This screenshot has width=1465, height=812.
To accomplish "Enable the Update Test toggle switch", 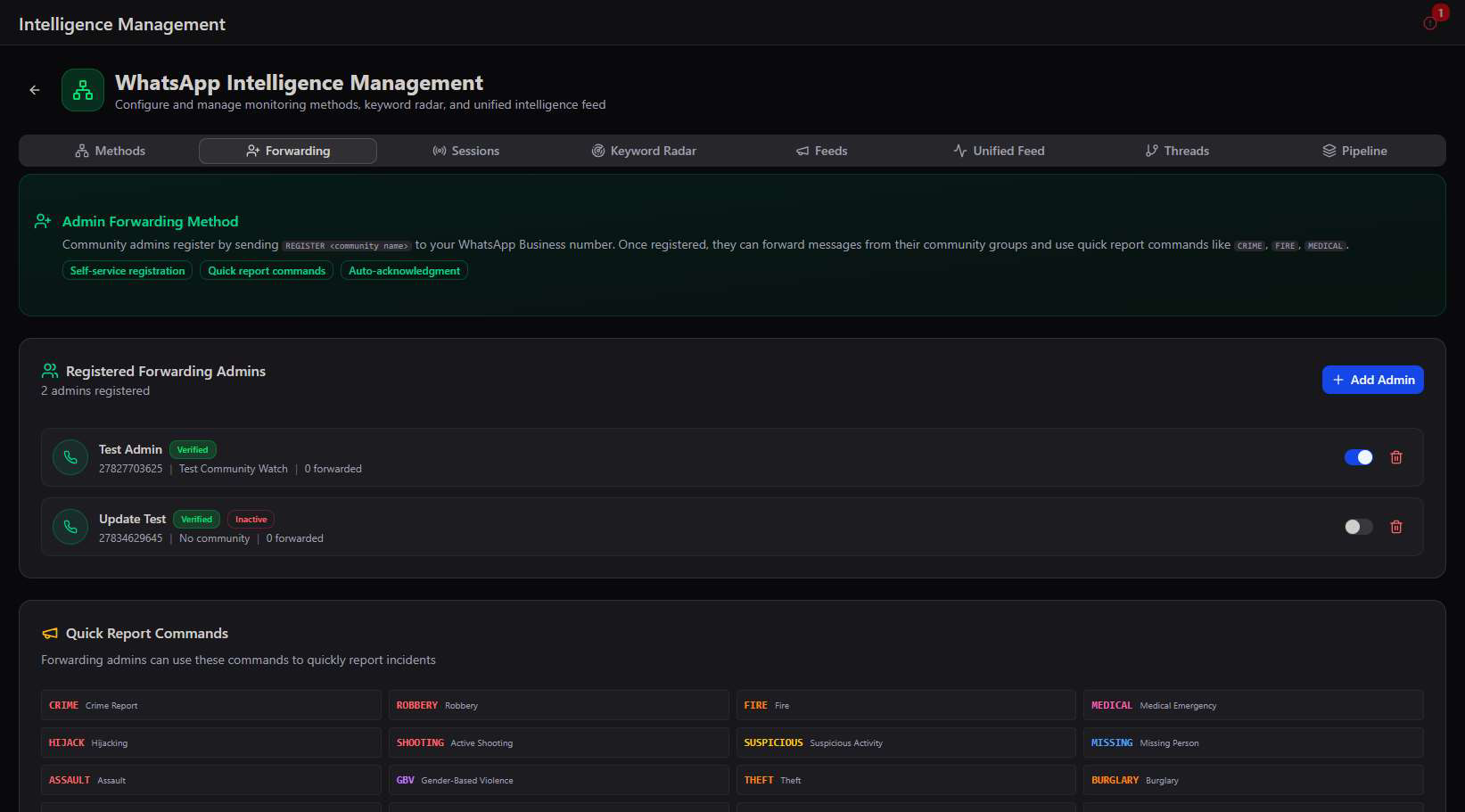I will 1359,527.
